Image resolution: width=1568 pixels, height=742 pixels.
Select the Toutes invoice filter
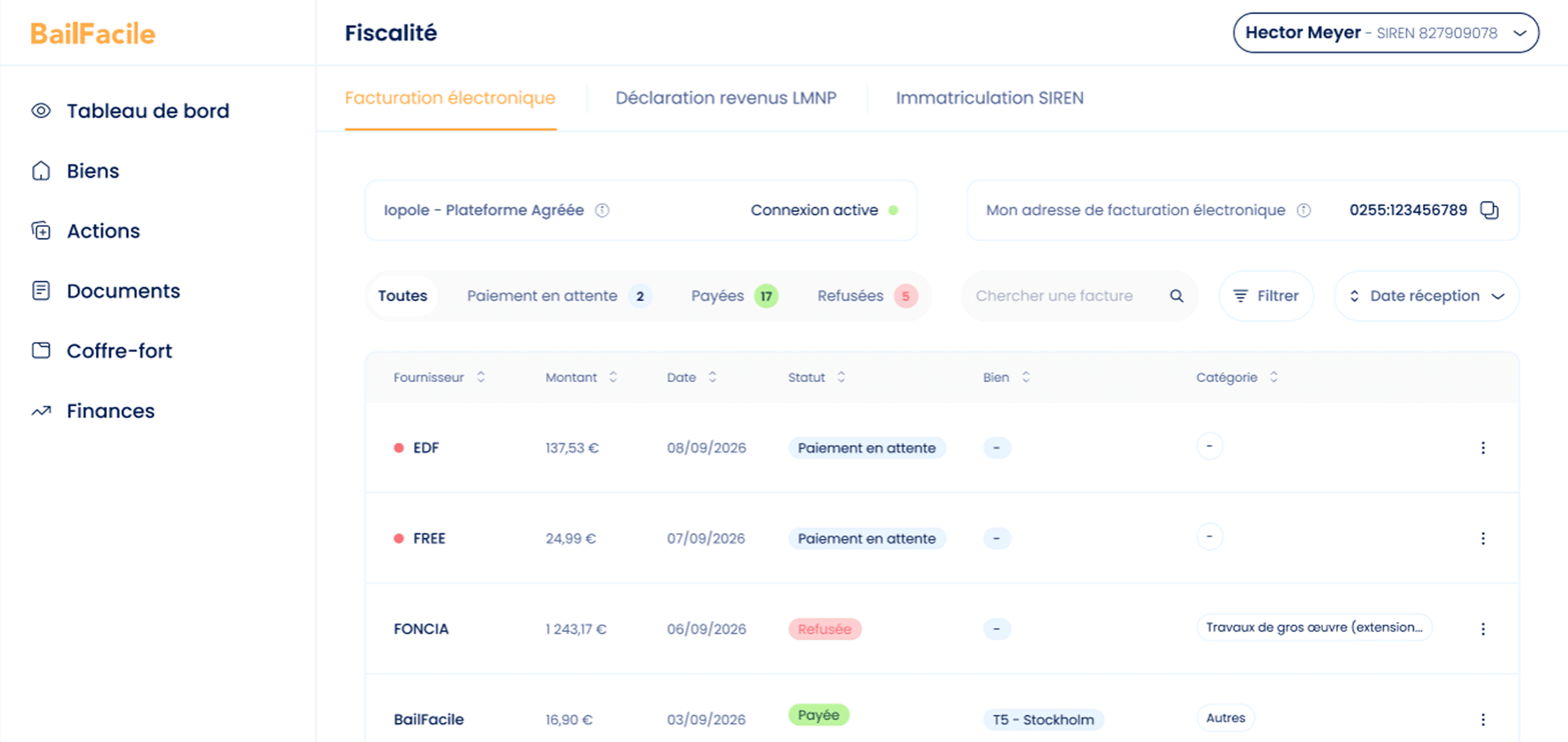click(403, 296)
